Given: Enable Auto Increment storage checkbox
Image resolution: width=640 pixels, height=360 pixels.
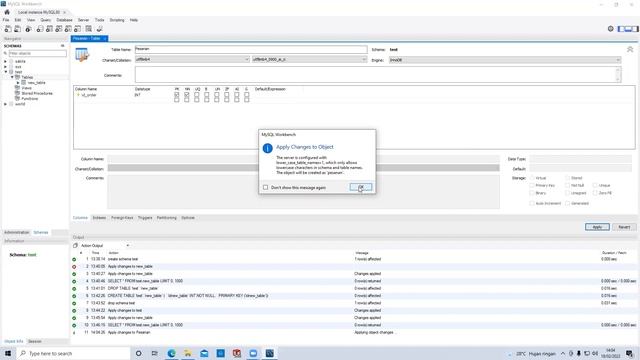Looking at the screenshot, I should coord(532,203).
